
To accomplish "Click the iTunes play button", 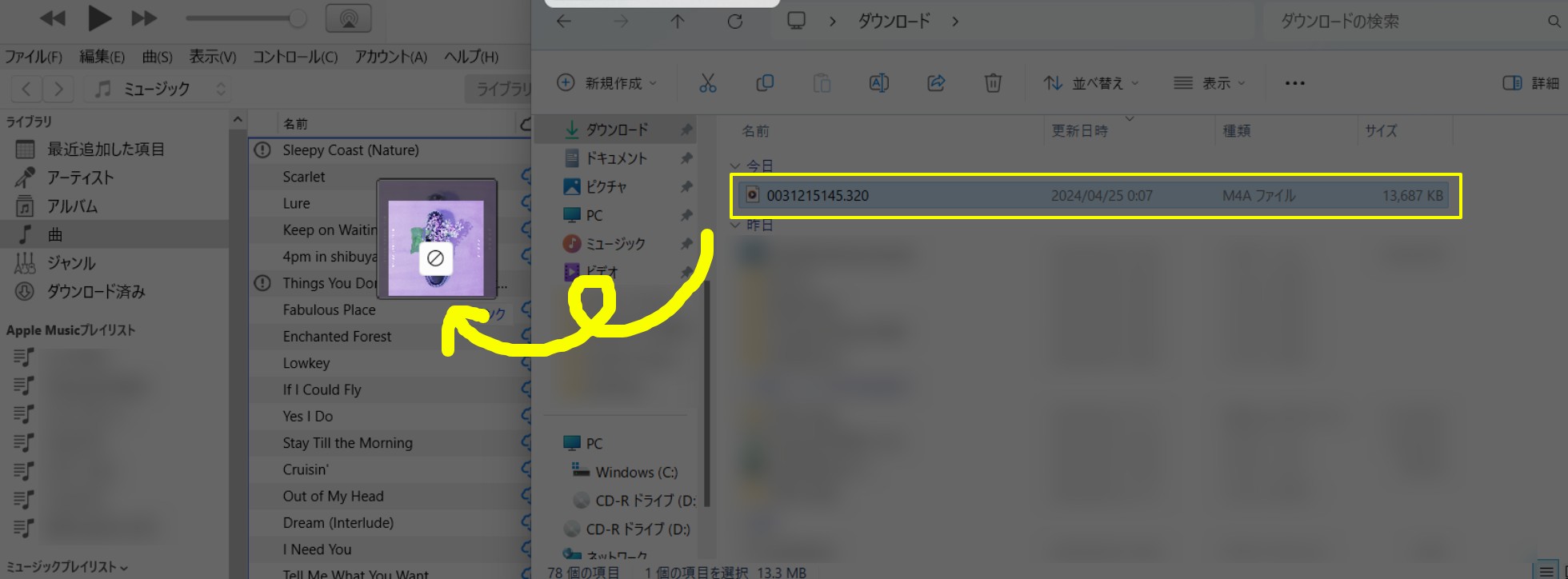I will click(99, 18).
